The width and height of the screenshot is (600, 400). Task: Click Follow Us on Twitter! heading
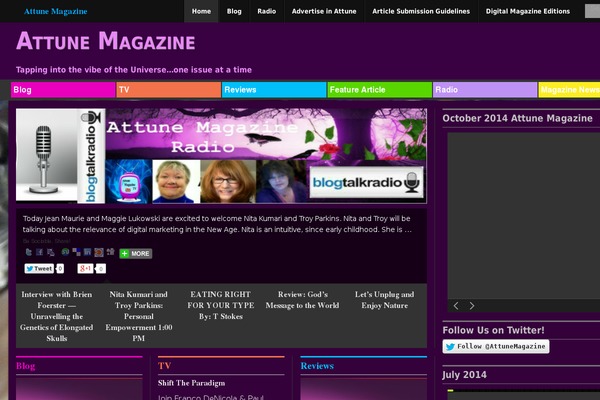[493, 330]
